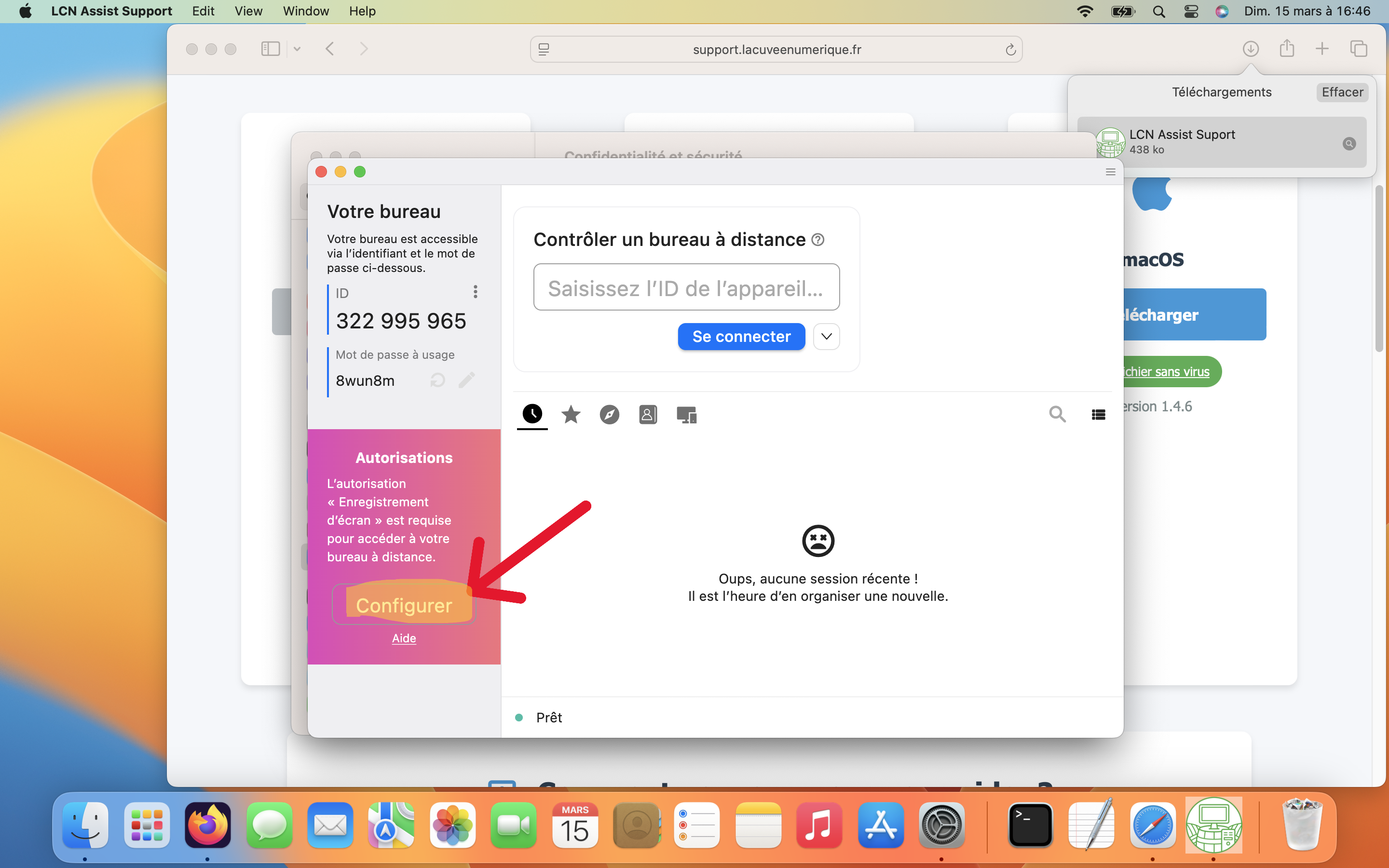Click the Safari address bar
Viewport: 1389px width, 868px height.
pos(776,49)
